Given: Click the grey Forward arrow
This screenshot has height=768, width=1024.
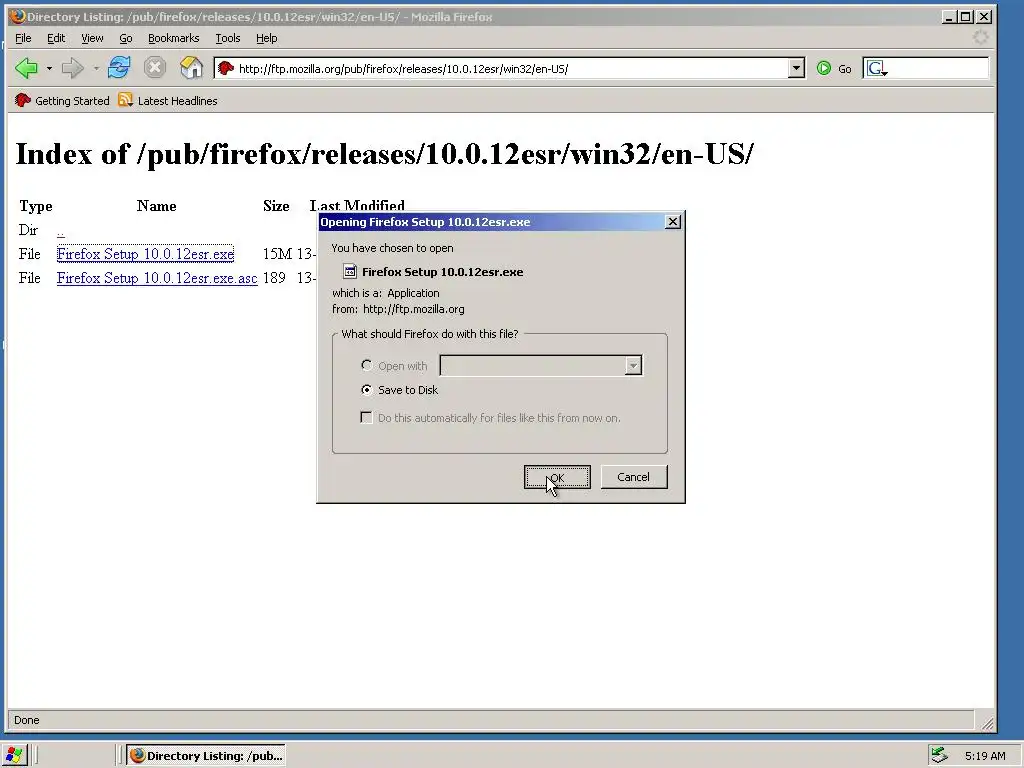Looking at the screenshot, I should (x=72, y=68).
